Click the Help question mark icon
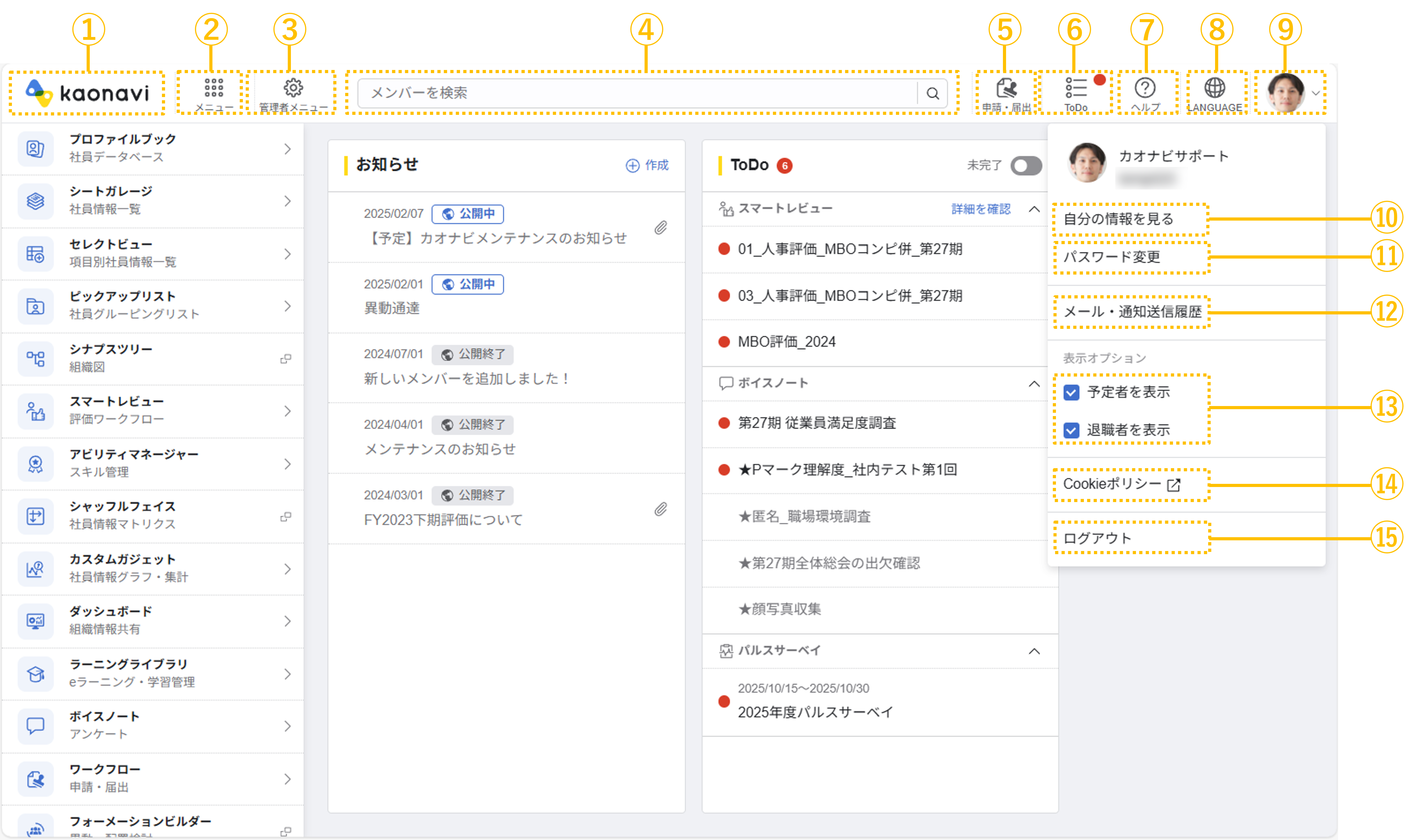The image size is (1425, 840). click(x=1145, y=88)
